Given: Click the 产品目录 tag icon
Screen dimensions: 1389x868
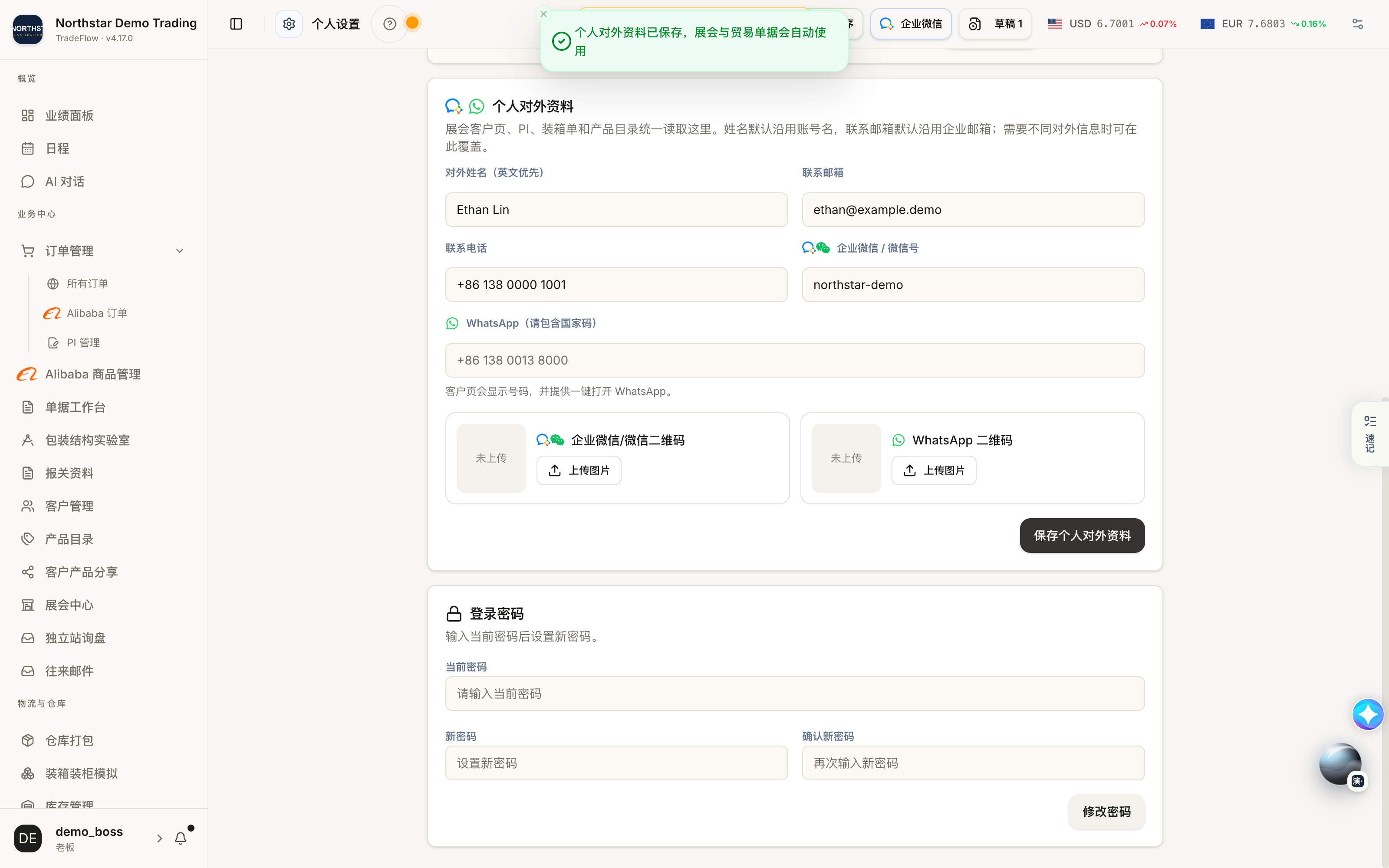Looking at the screenshot, I should 27,539.
